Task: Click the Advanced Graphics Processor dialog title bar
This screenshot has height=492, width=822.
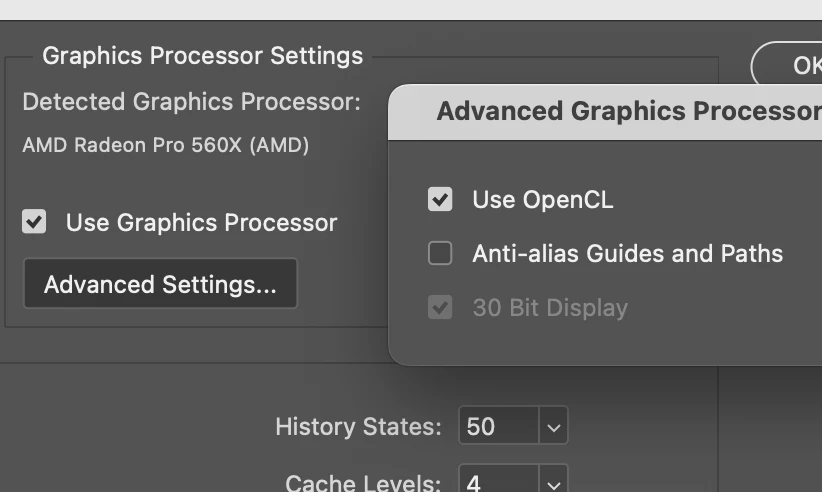Action: pyautogui.click(x=620, y=111)
